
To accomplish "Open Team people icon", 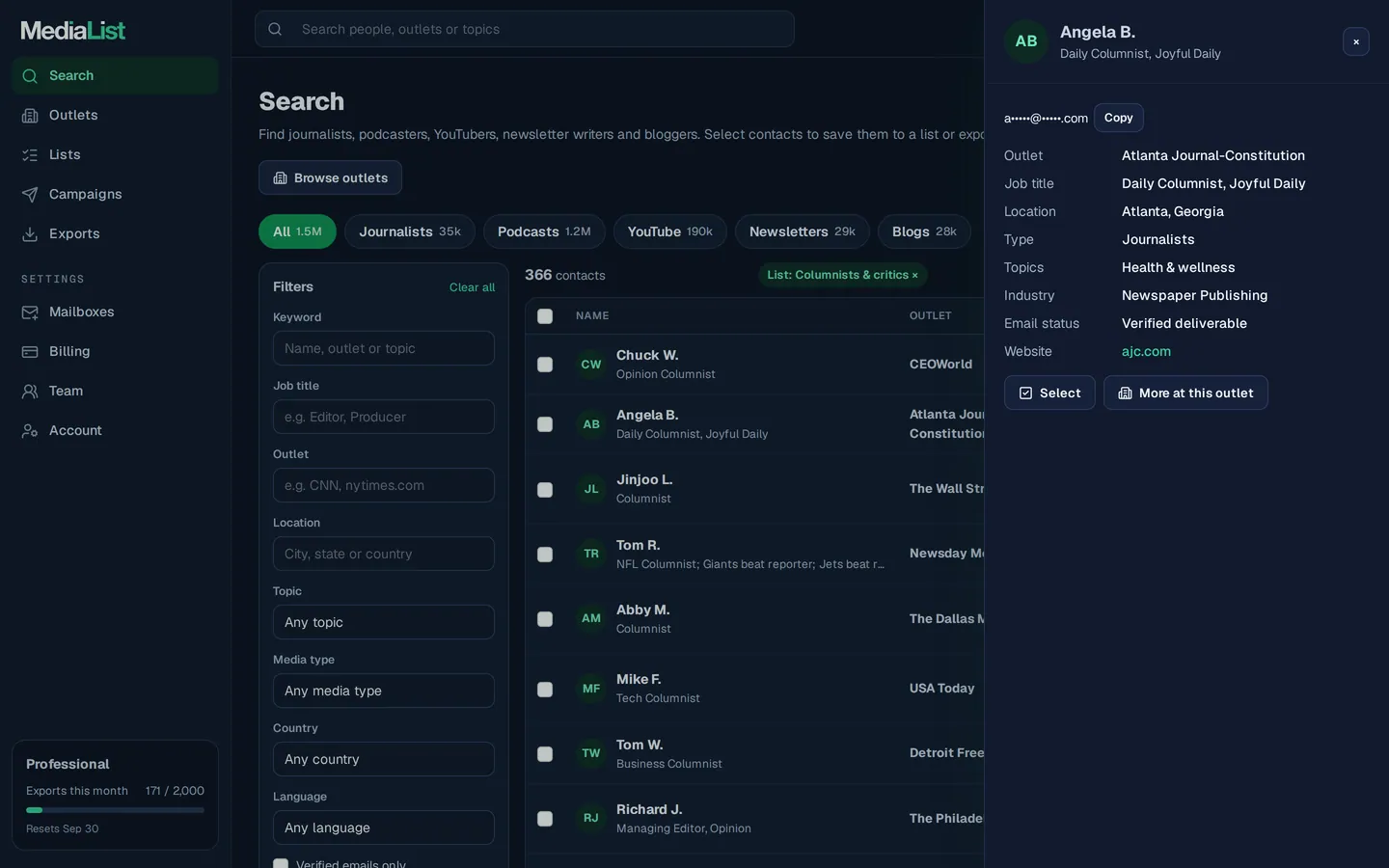I will 30,392.
